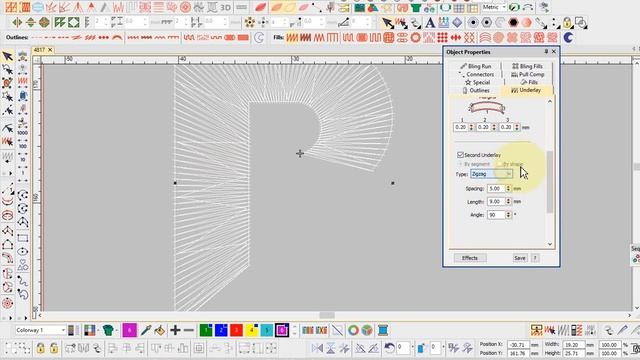Choose the red dotted grid fill icon

click(442, 38)
